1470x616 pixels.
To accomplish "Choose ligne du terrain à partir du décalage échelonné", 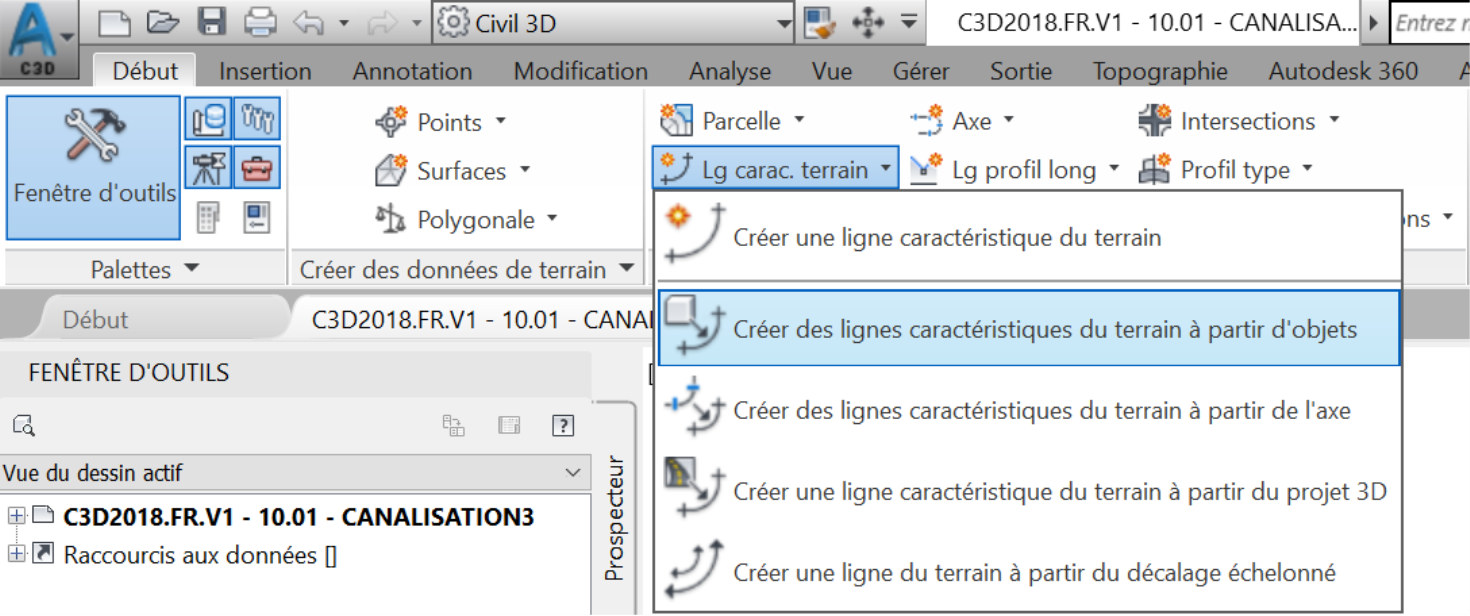I will pos(1028,572).
